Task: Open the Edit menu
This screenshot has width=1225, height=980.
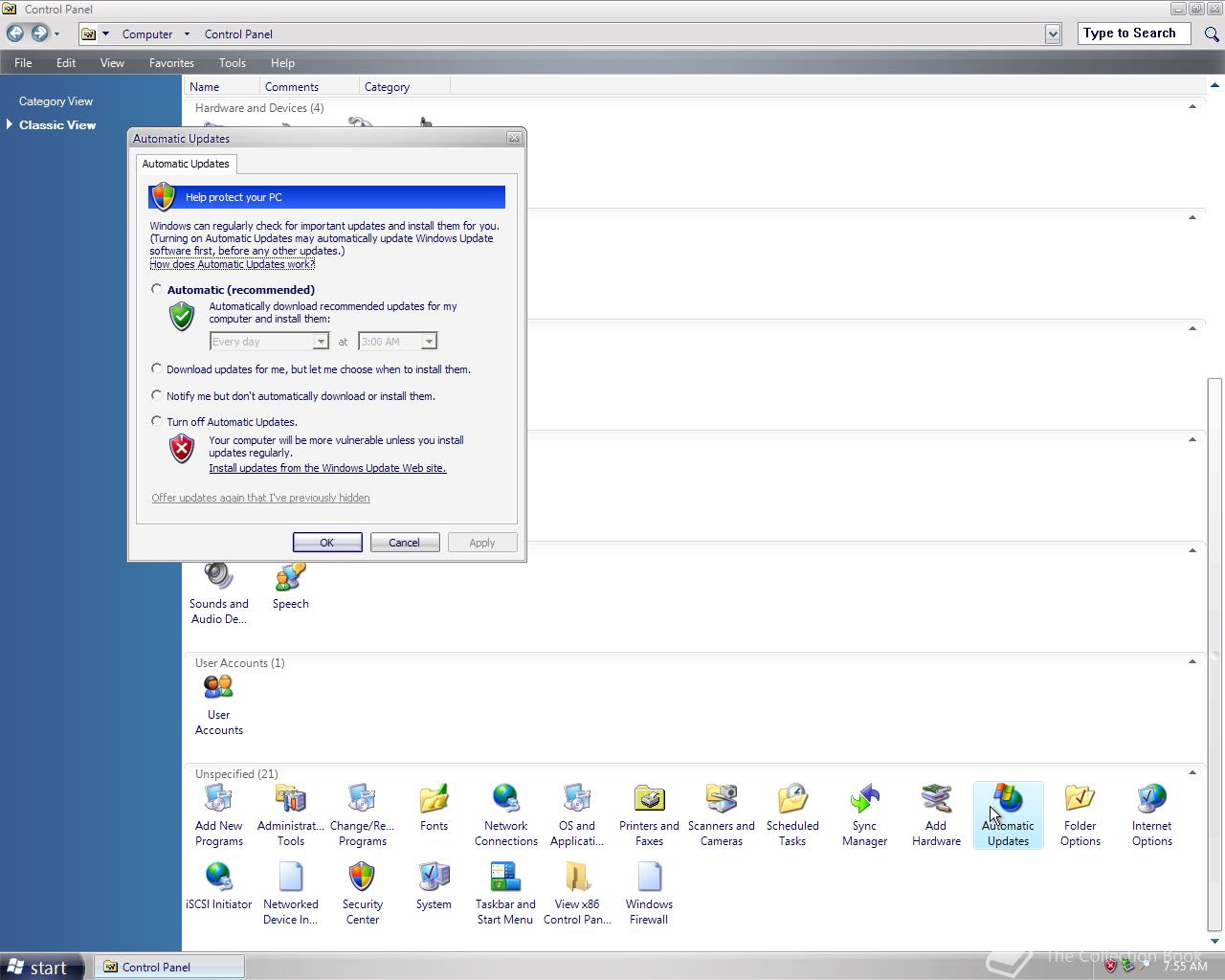Action: point(66,62)
